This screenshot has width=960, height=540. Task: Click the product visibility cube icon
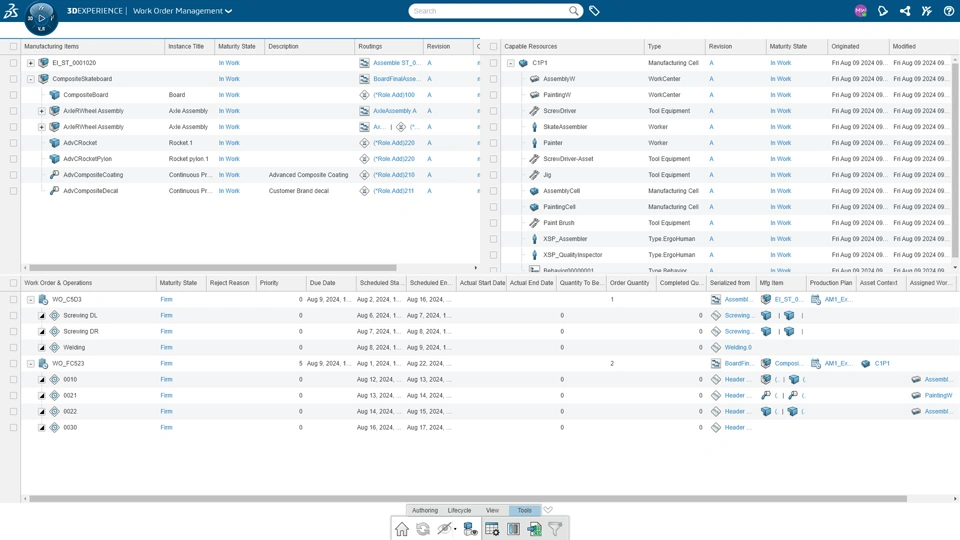(x=470, y=529)
